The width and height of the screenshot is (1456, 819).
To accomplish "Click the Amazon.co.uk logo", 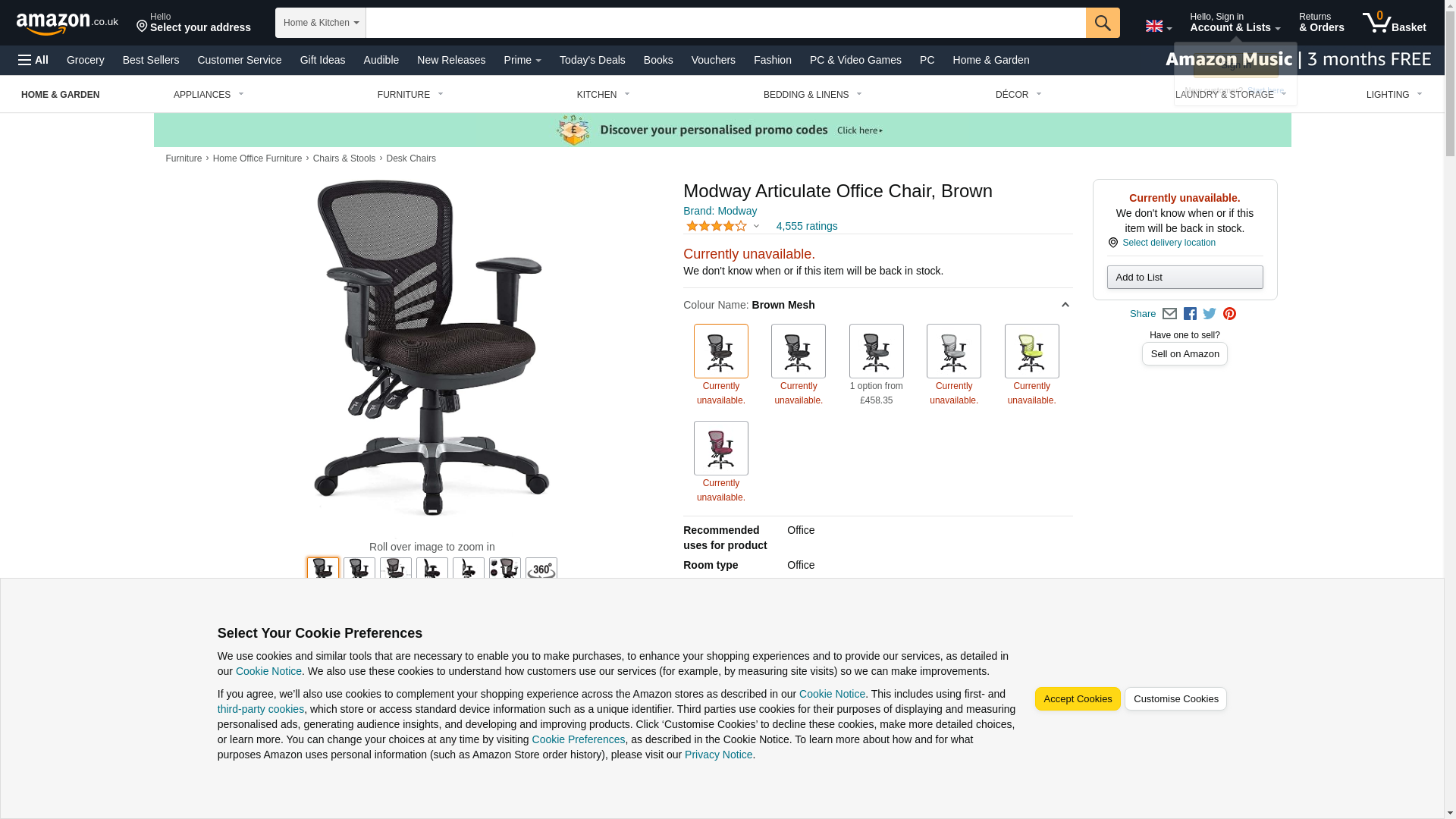I will click(x=67, y=24).
